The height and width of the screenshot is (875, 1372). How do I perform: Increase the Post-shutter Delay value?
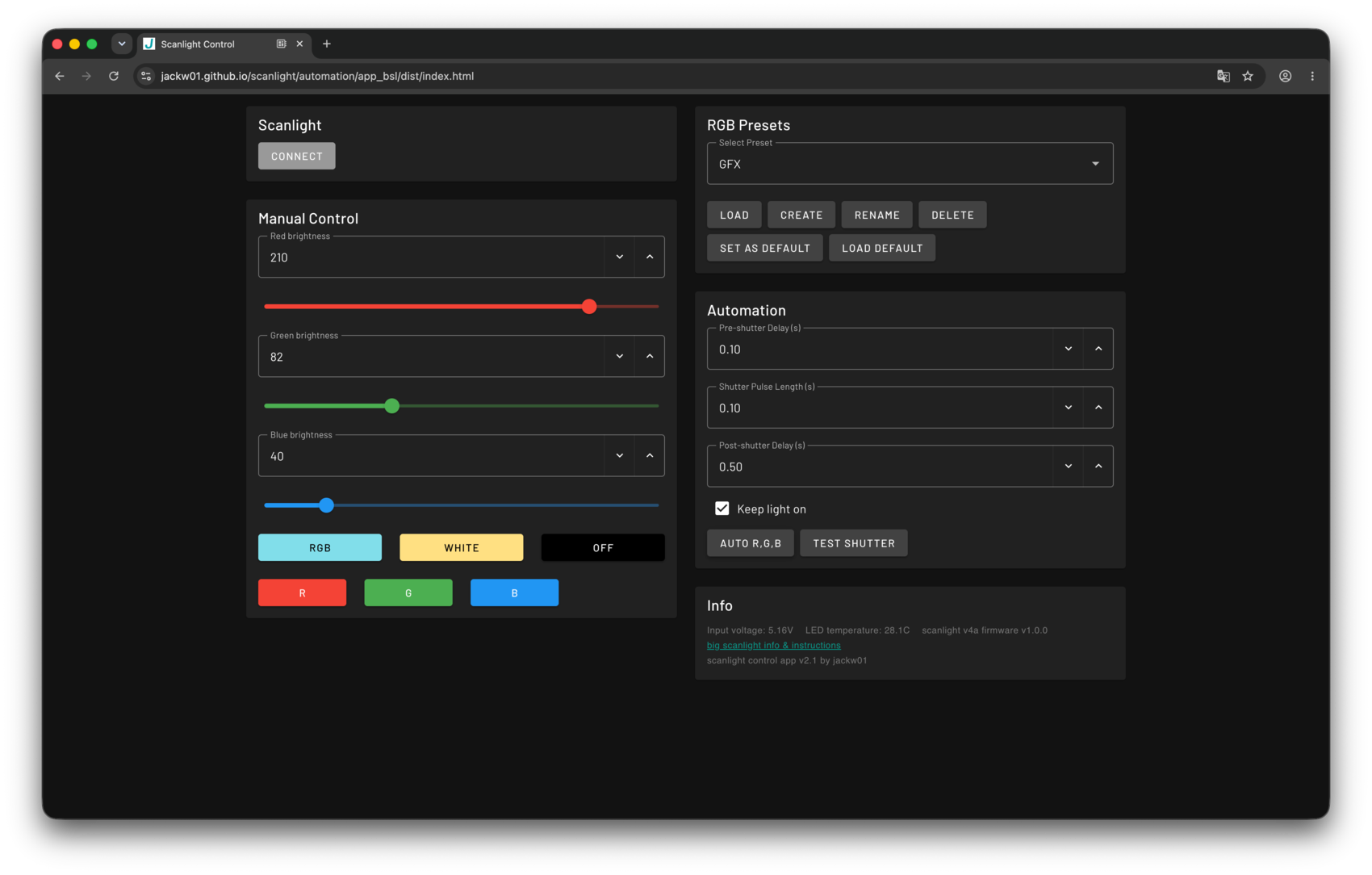[x=1098, y=466]
